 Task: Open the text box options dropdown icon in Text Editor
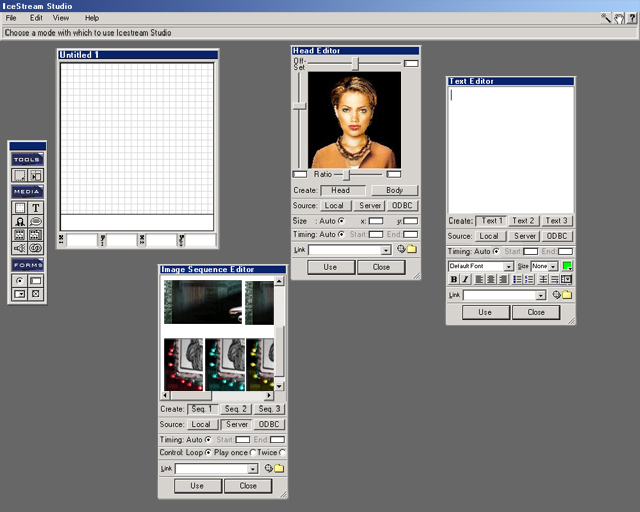(567, 280)
